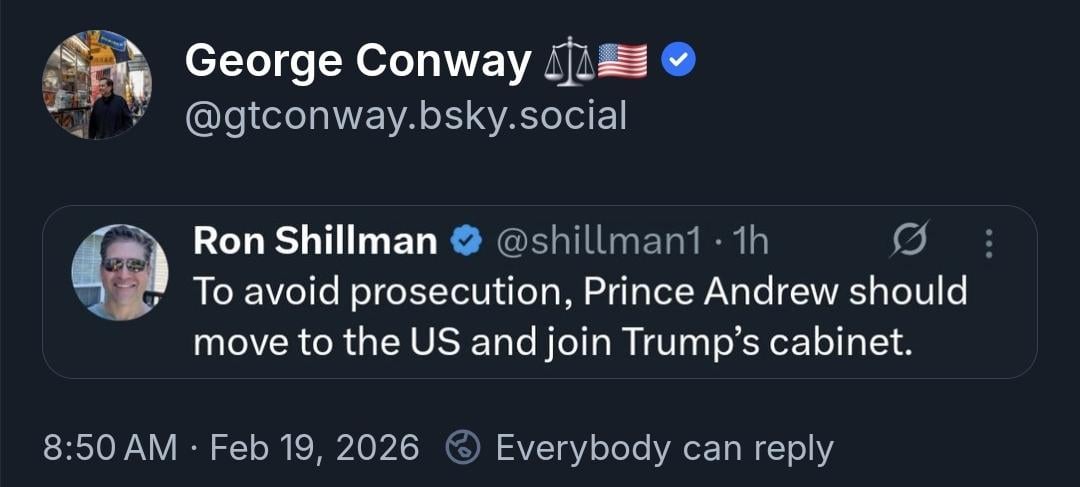Click the 1h timestamp on quoted post
The height and width of the screenshot is (487, 1080).
tap(750, 241)
